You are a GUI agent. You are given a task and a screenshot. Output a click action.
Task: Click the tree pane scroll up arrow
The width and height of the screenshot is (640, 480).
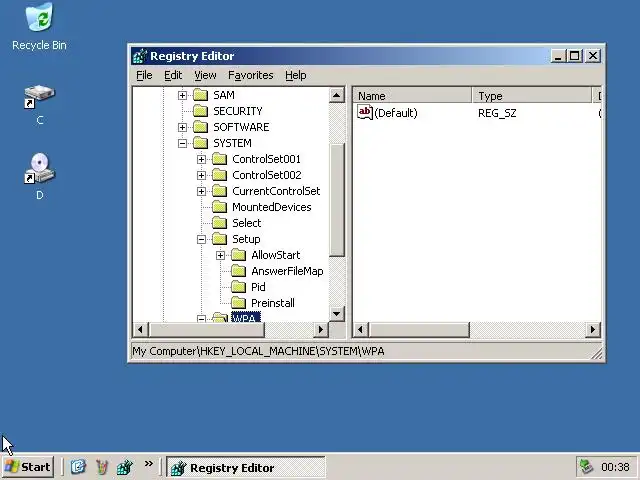point(337,96)
